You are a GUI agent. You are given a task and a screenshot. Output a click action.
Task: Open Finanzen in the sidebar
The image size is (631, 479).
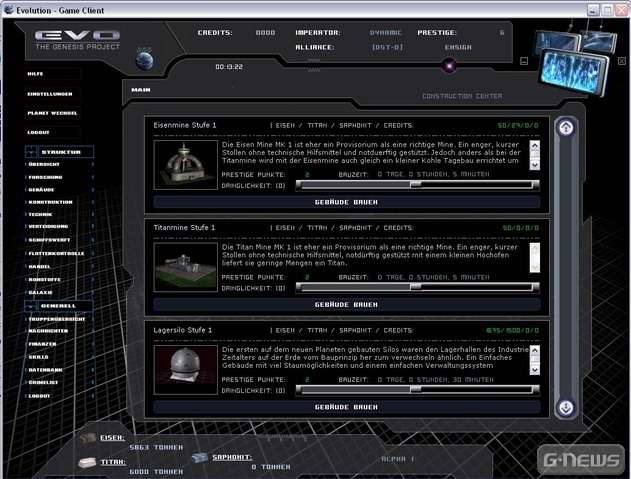(x=42, y=344)
